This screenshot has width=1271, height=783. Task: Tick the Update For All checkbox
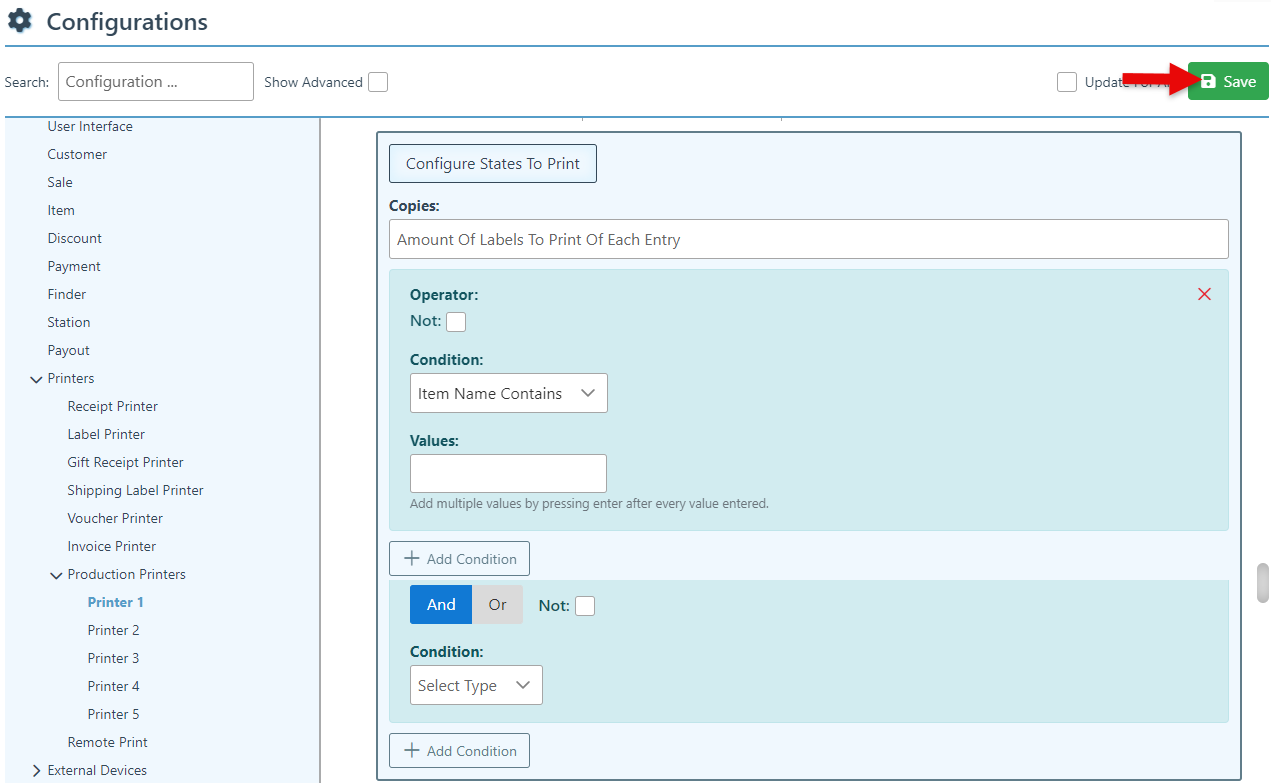1067,82
